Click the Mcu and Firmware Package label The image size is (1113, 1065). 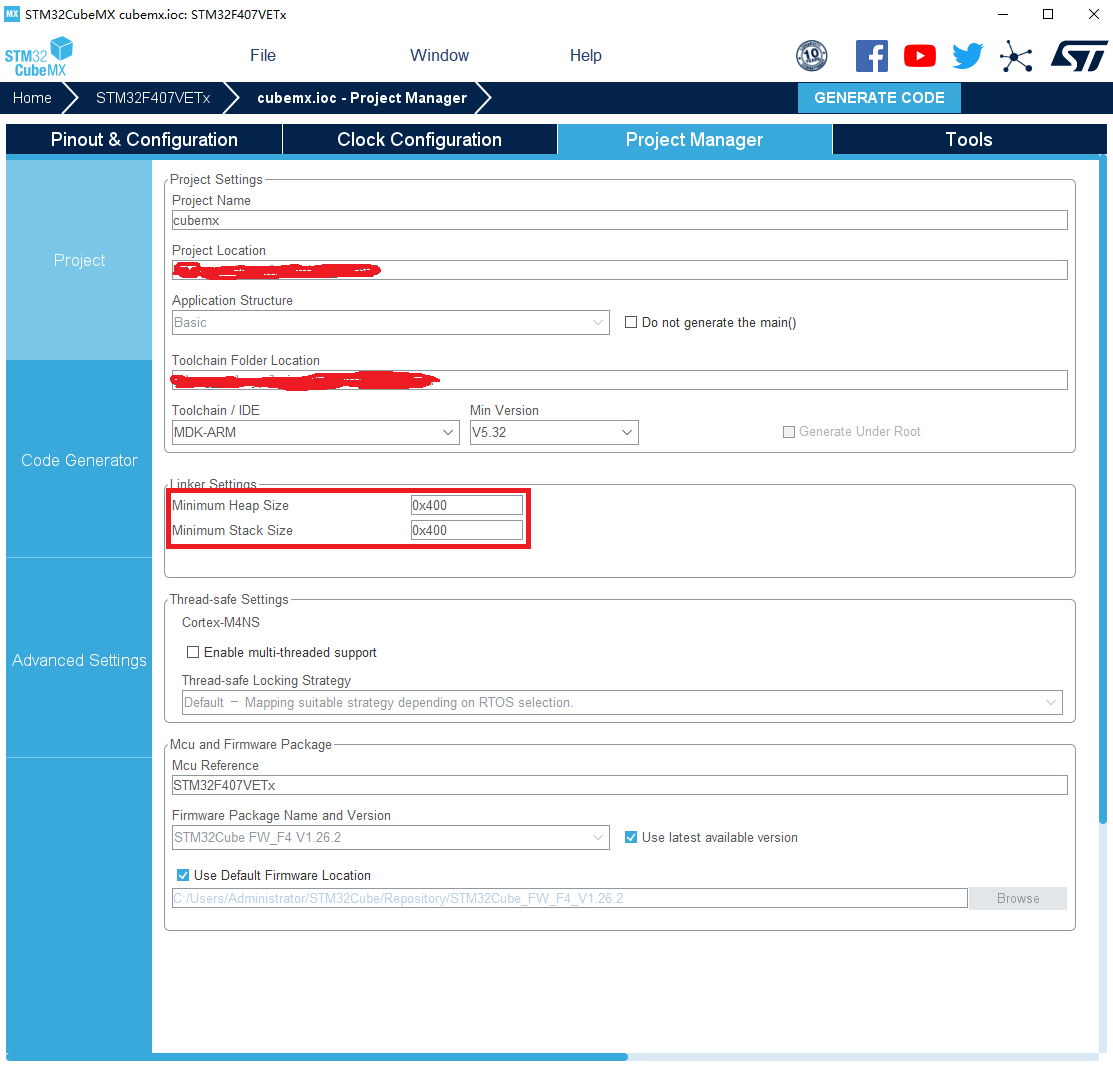[x=251, y=744]
